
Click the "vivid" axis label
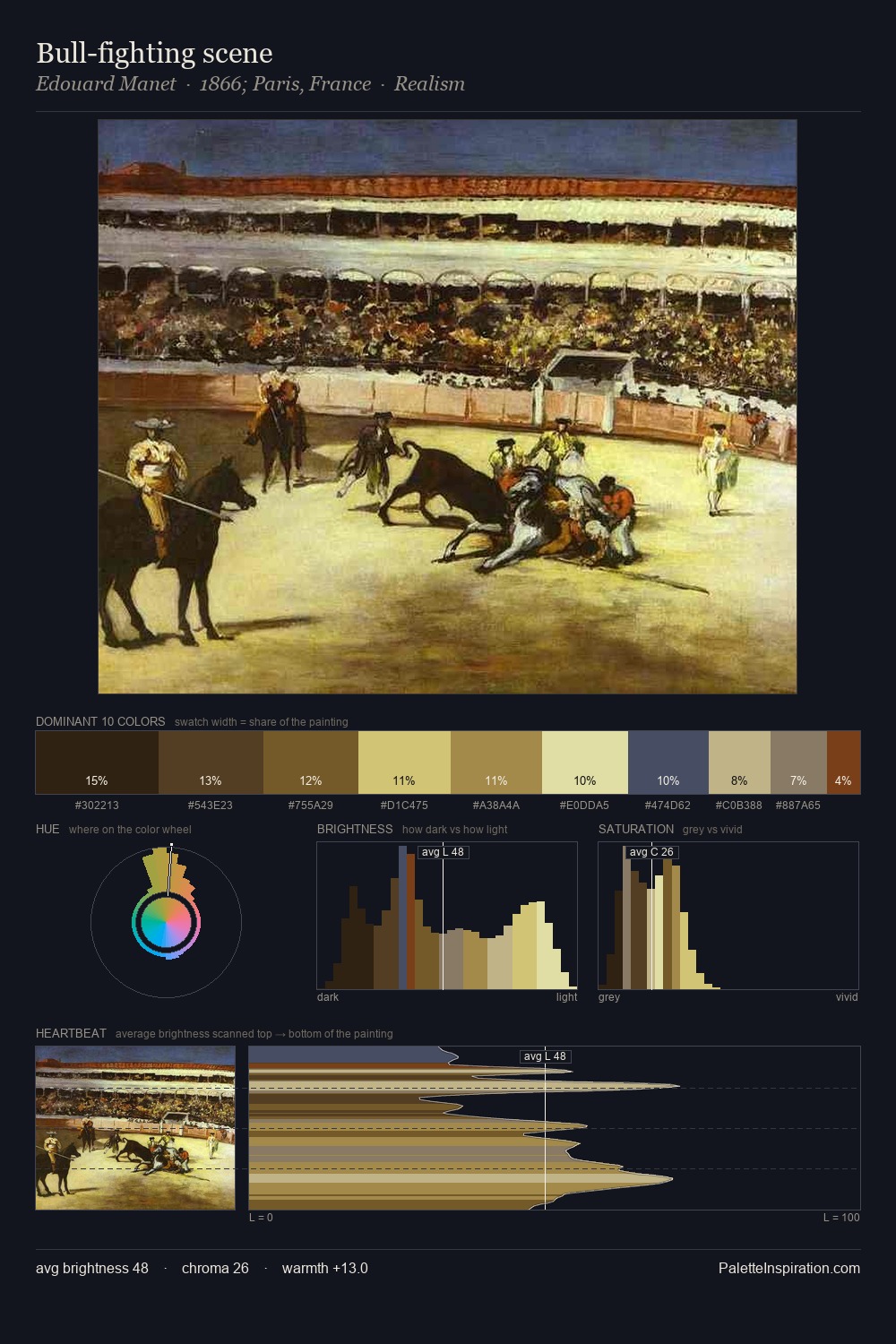tap(847, 997)
